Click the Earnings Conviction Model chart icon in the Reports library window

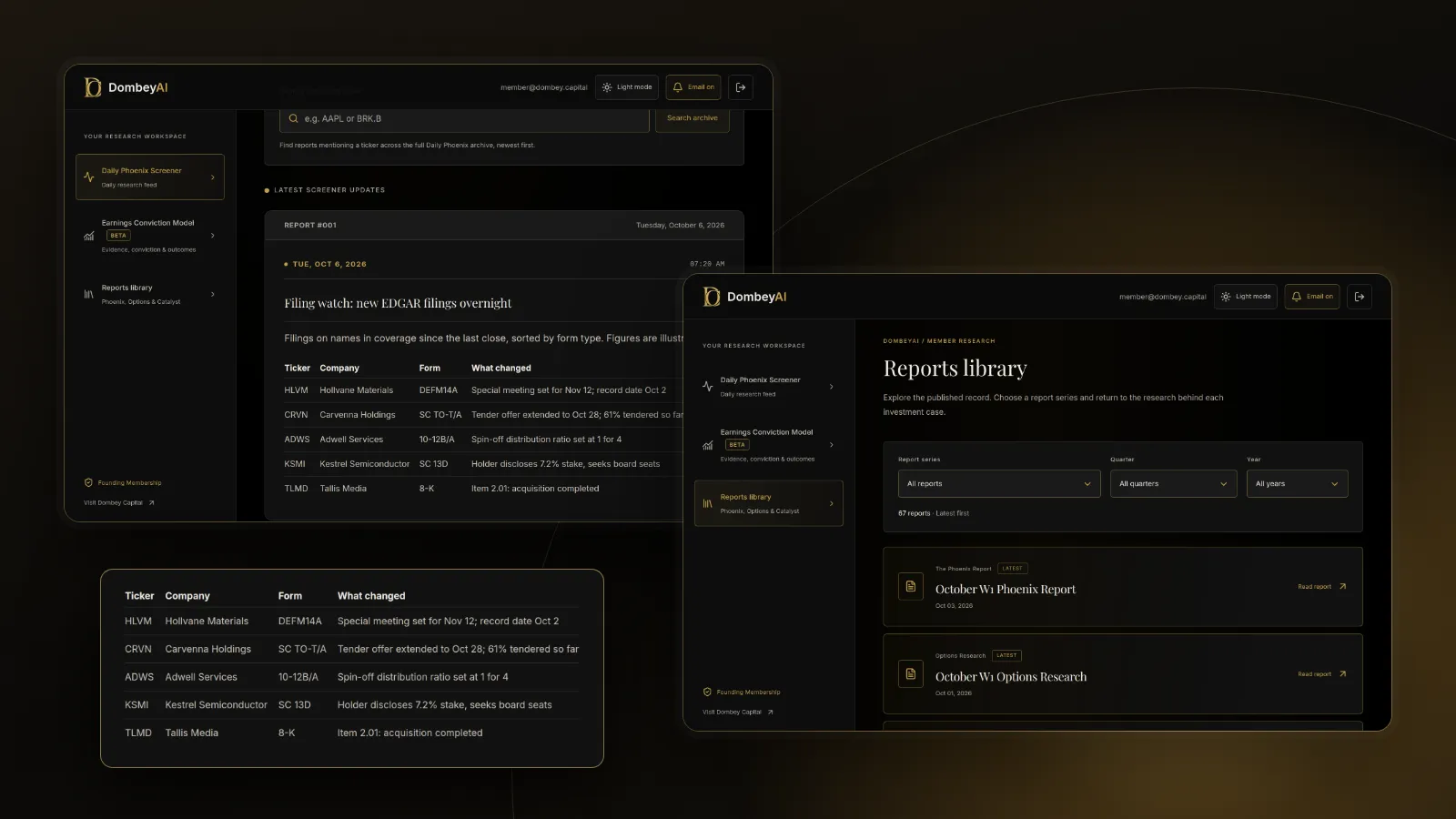(x=708, y=445)
